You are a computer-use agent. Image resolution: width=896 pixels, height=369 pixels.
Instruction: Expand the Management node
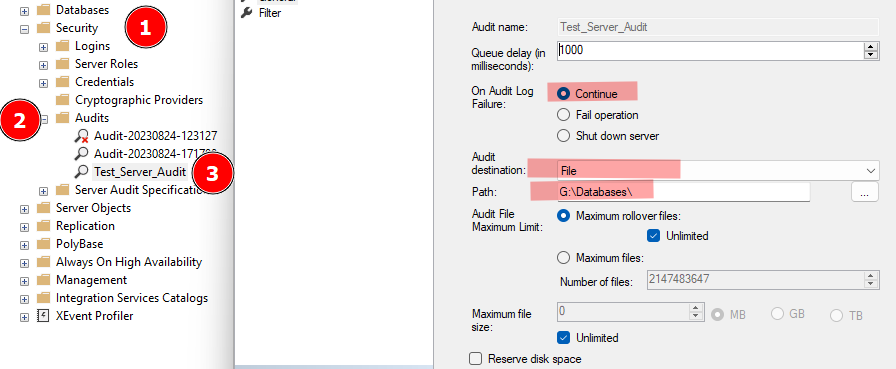pyautogui.click(x=24, y=281)
